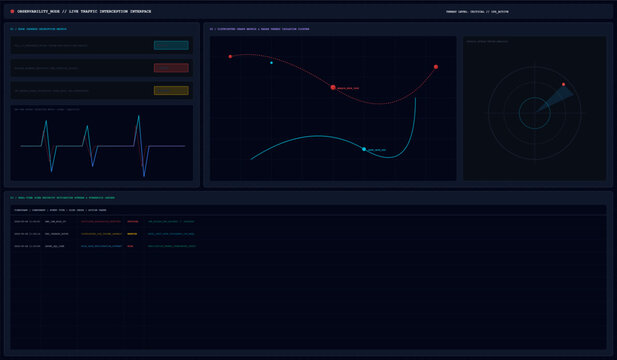Click the teal-outlined button in first metrics row
Image resolution: width=617 pixels, height=360 pixels.
click(171, 45)
